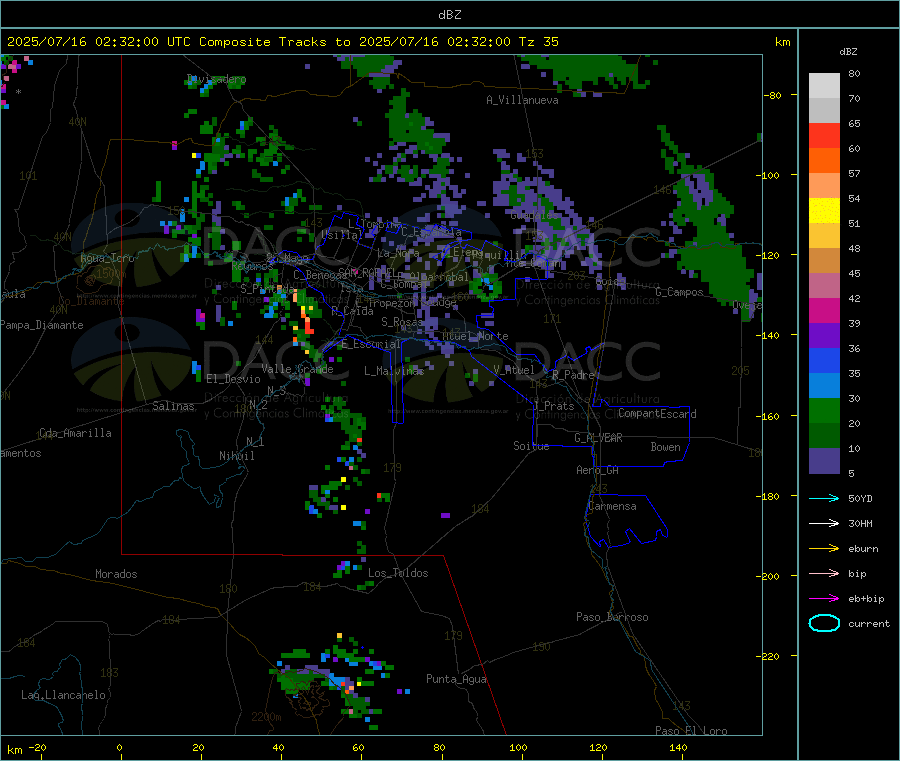
Task: Click the '140' tick on the bottom km axis
Action: tap(678, 747)
